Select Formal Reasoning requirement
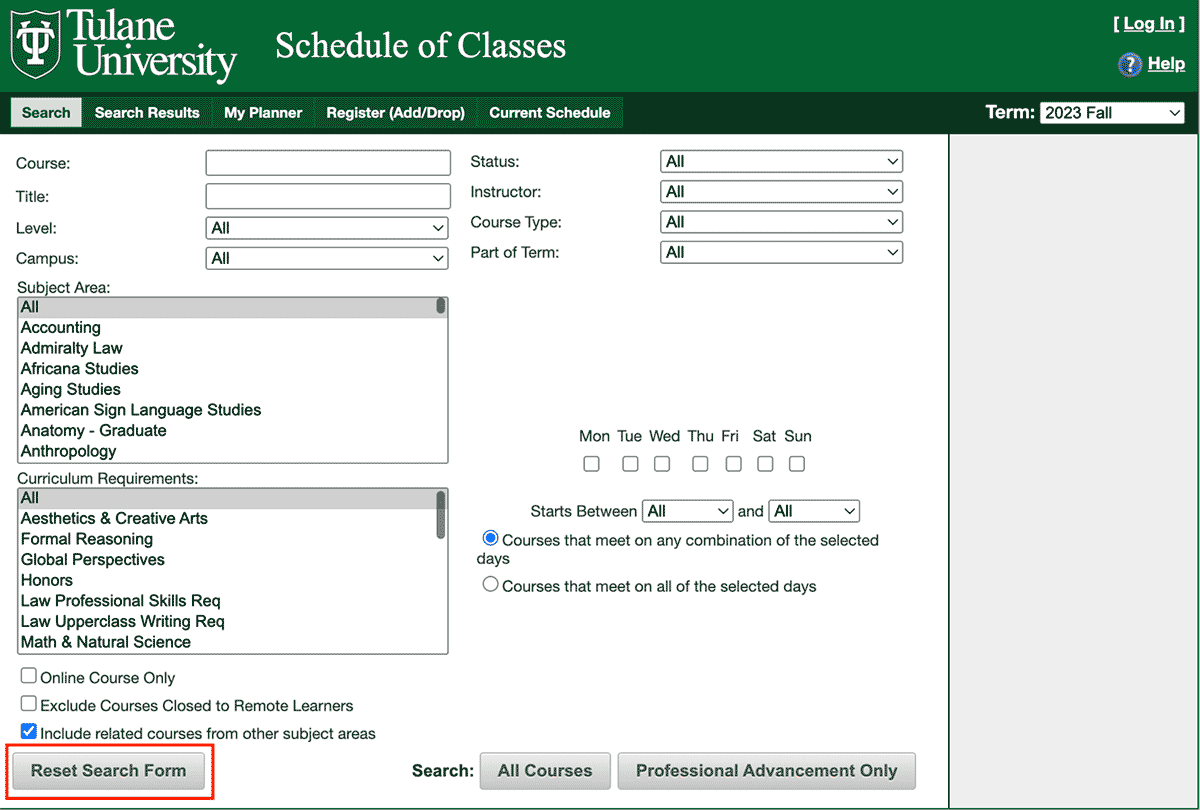The height and width of the screenshot is (810, 1200). pyautogui.click(x=227, y=539)
